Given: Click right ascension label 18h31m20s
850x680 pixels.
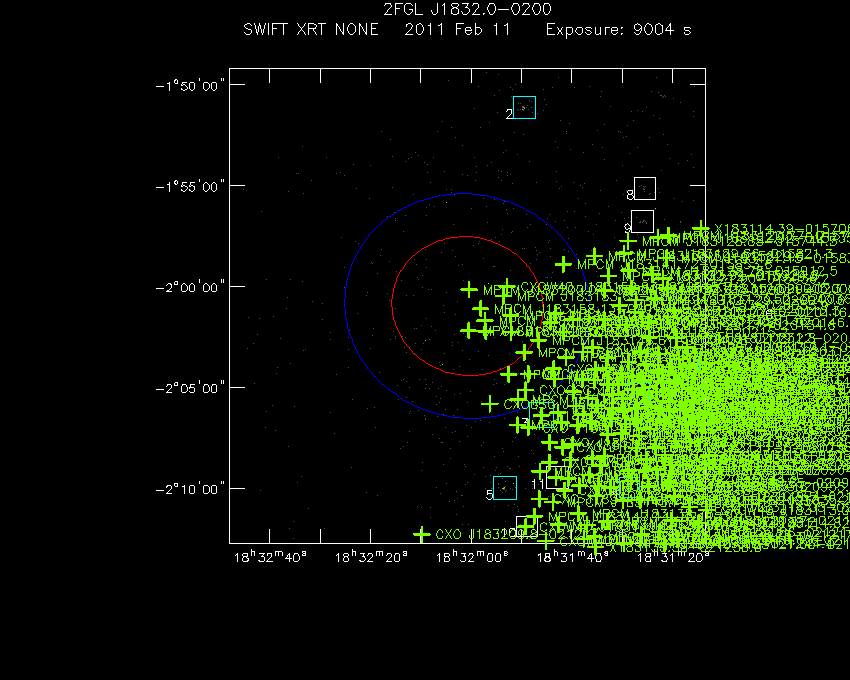Looking at the screenshot, I should (673, 557).
